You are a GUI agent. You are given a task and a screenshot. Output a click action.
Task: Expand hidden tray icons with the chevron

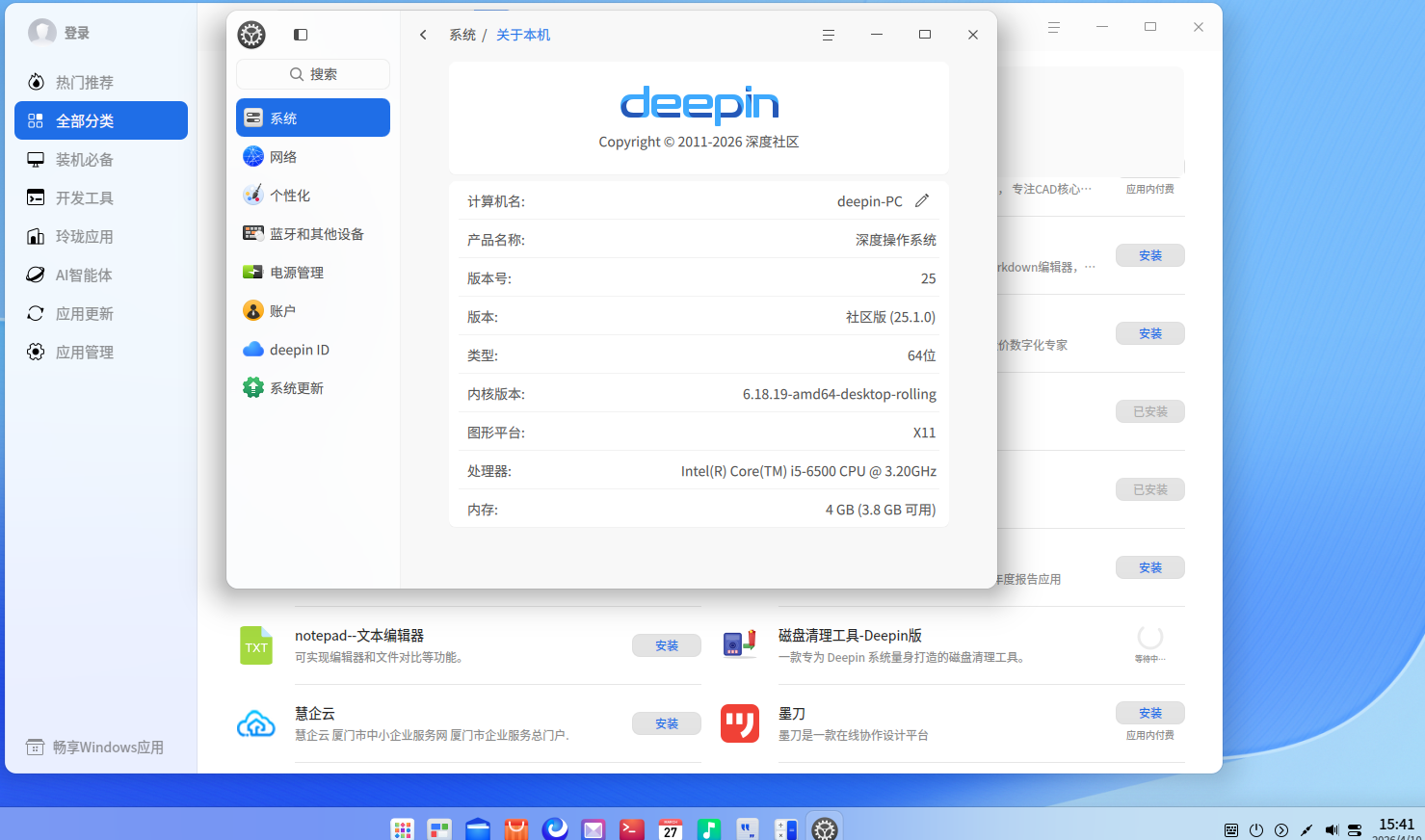pos(1280,829)
